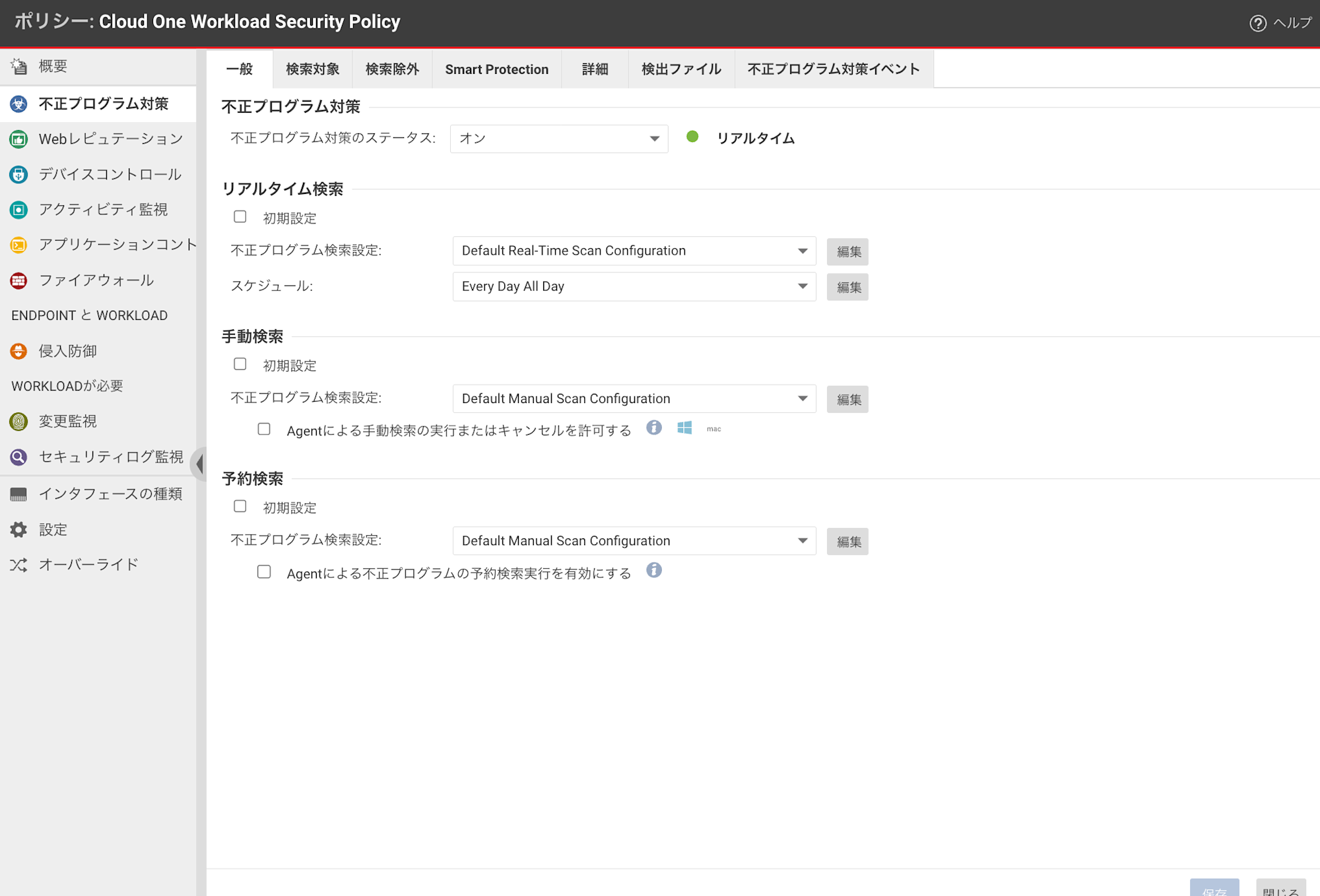Open the デバイスコントロール sidebar icon

(18, 174)
